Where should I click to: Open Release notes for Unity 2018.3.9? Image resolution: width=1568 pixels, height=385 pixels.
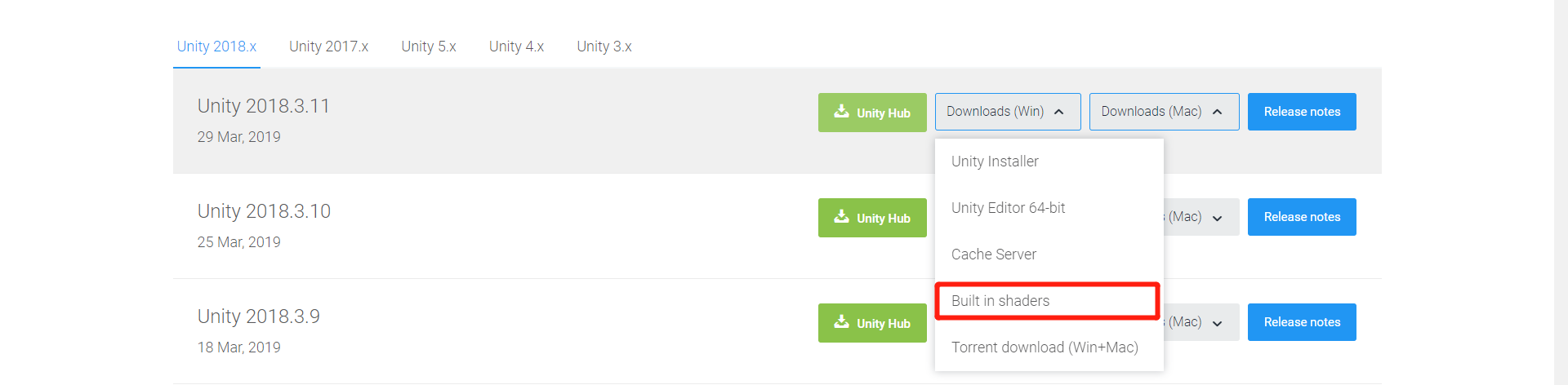point(1302,322)
